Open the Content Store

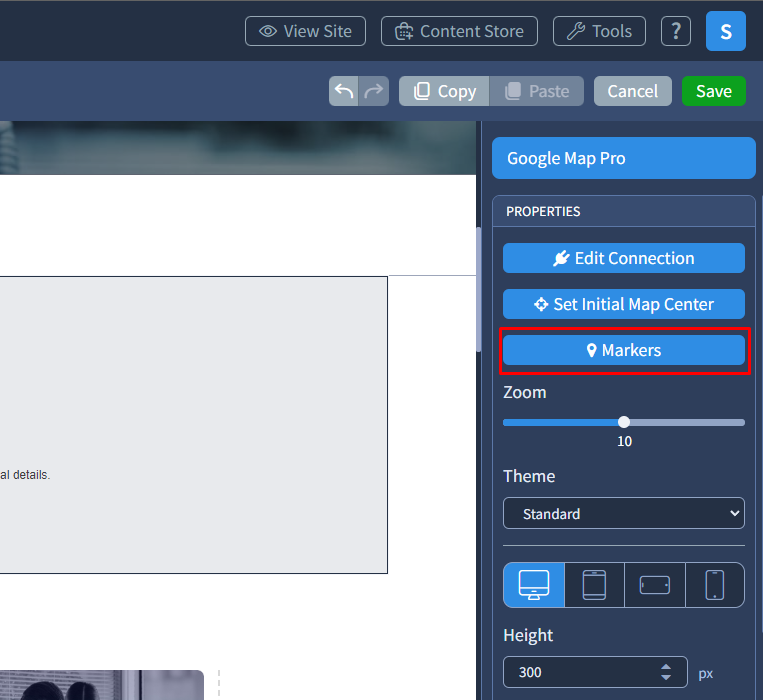tap(459, 31)
